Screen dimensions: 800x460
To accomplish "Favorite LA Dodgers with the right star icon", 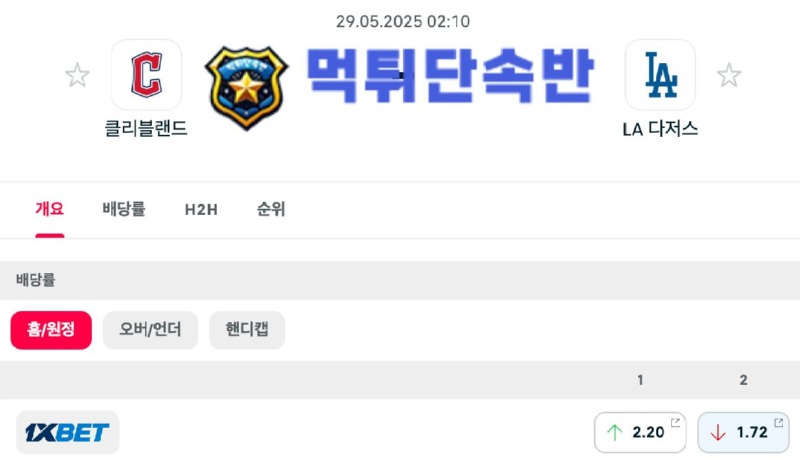I will coord(729,75).
